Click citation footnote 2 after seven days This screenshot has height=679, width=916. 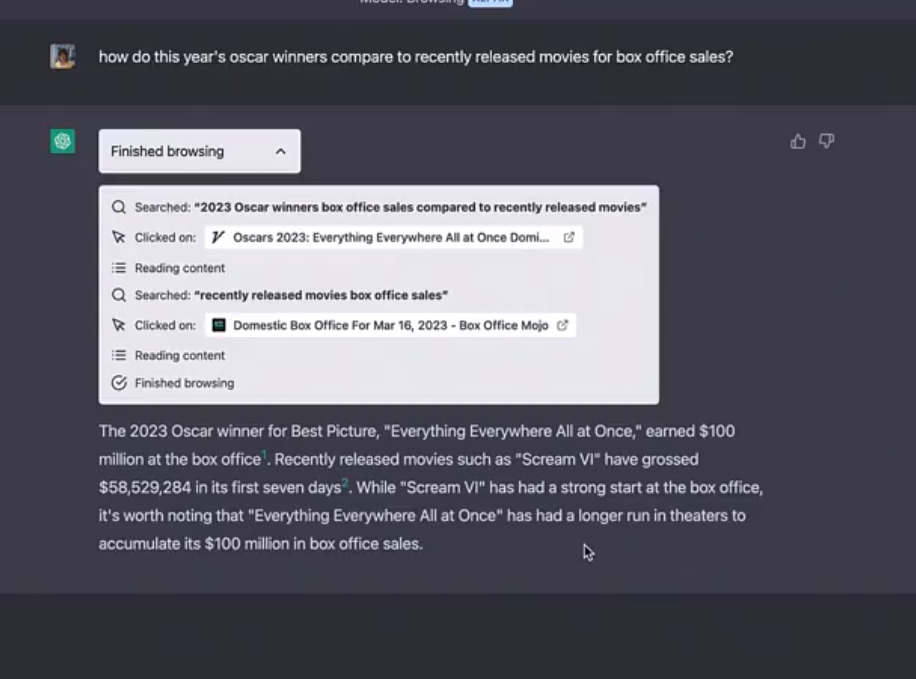click(345, 483)
